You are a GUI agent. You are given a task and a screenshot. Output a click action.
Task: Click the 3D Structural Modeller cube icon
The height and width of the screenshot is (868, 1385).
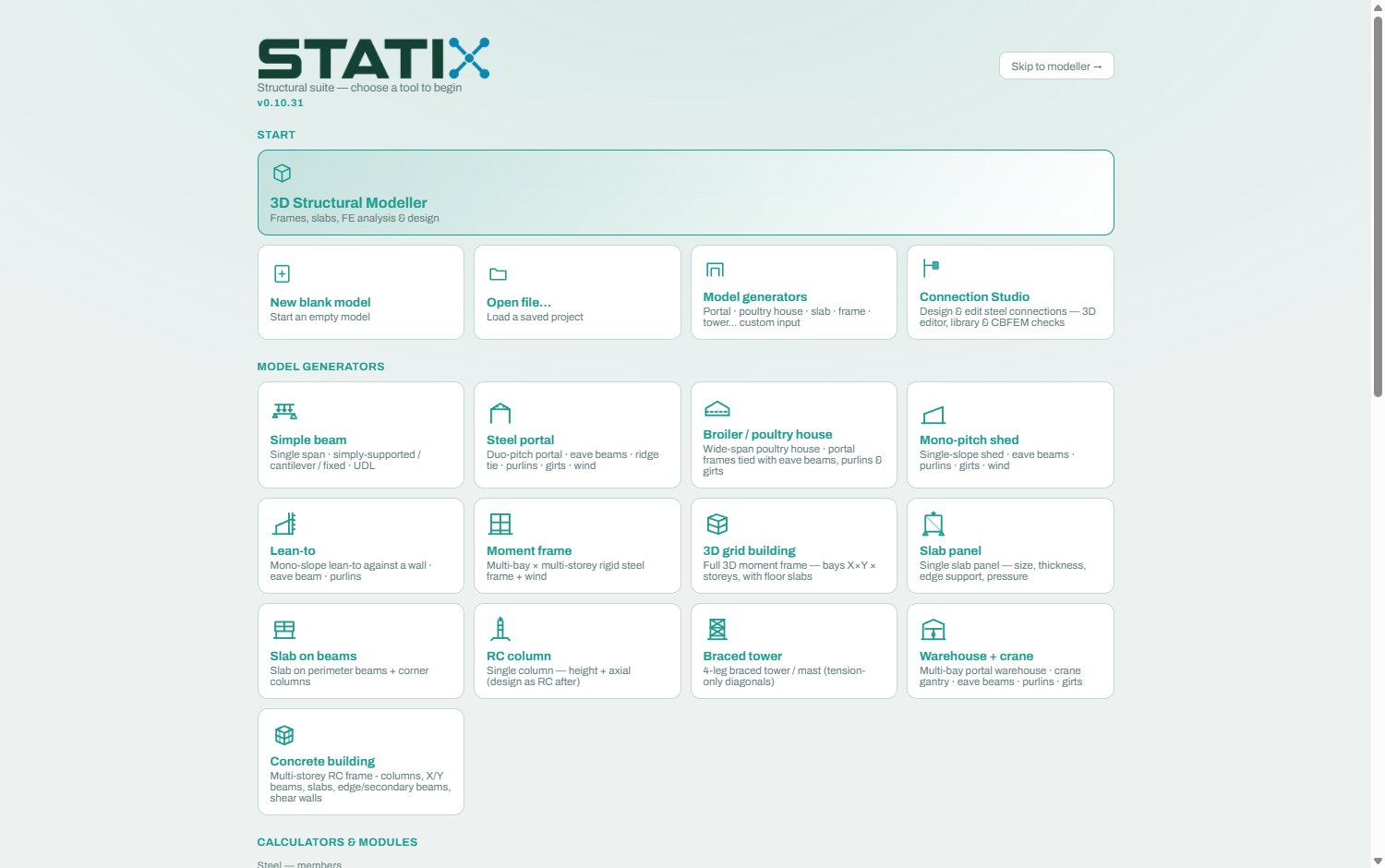click(x=283, y=174)
